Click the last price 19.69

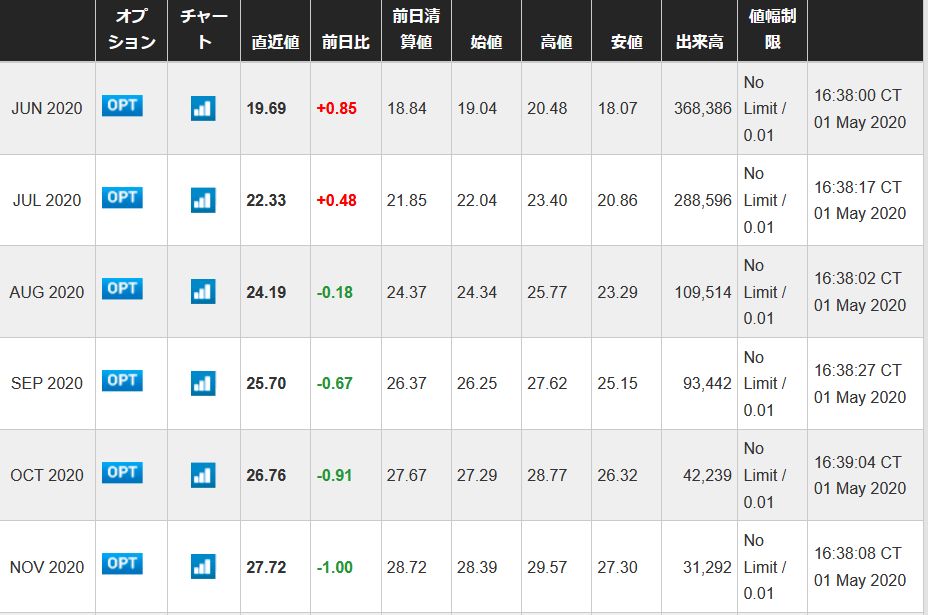266,108
